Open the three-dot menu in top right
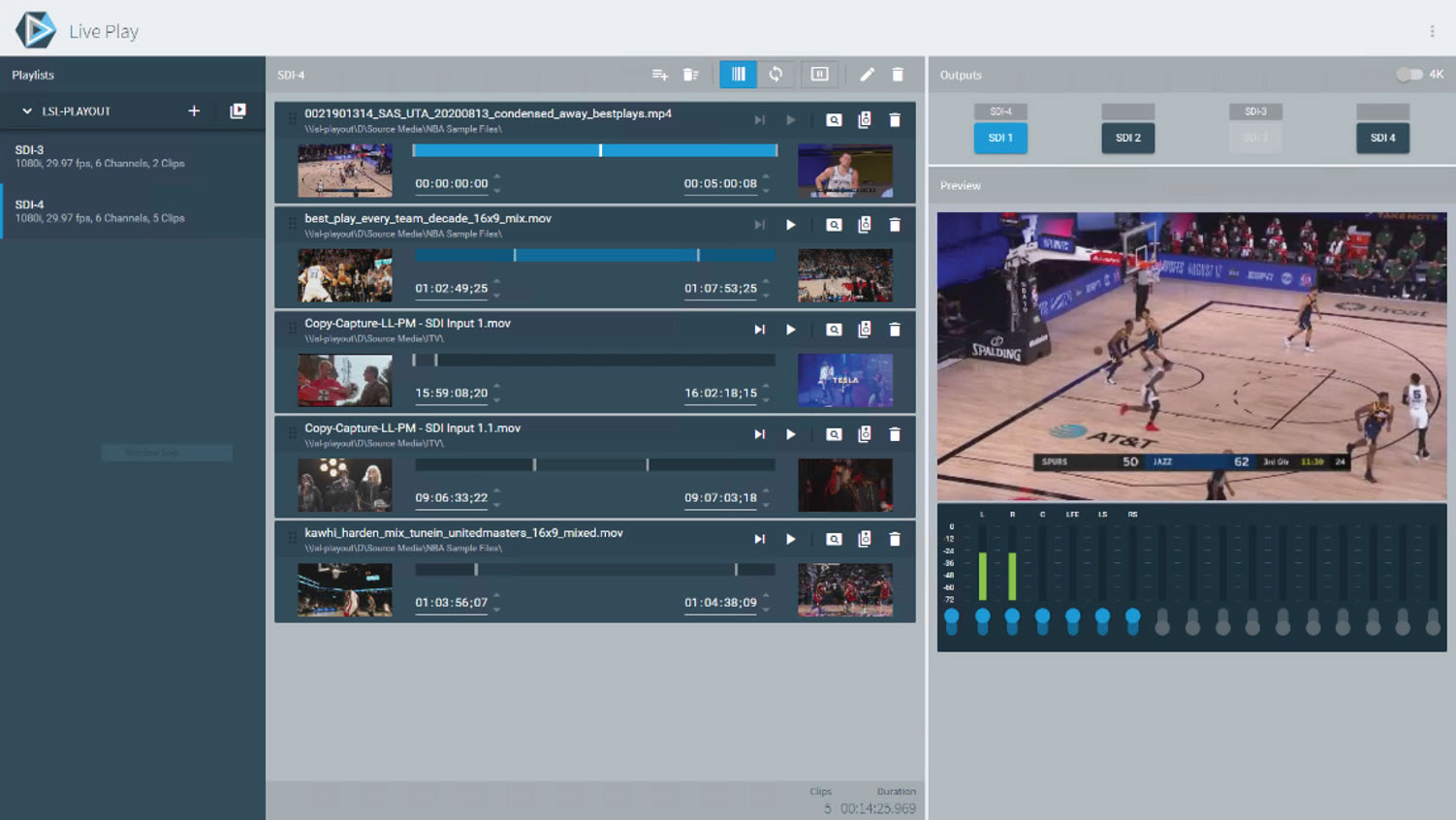Screen dimensions: 1456x820 1432,31
